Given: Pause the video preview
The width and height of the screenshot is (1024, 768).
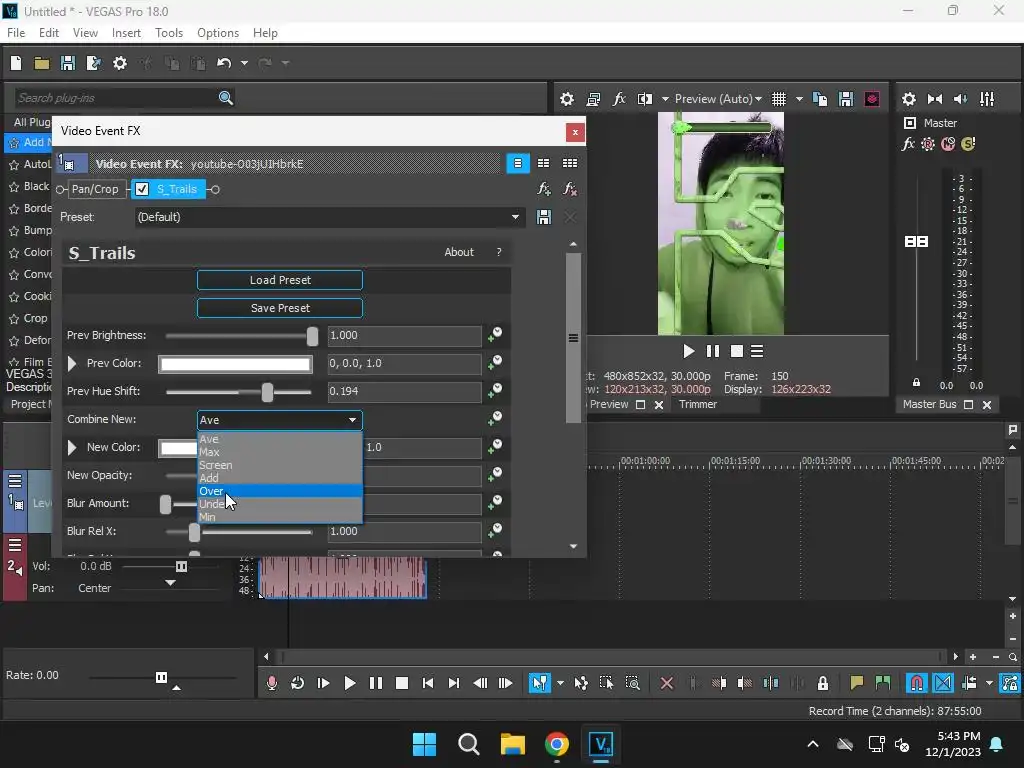Looking at the screenshot, I should point(712,351).
